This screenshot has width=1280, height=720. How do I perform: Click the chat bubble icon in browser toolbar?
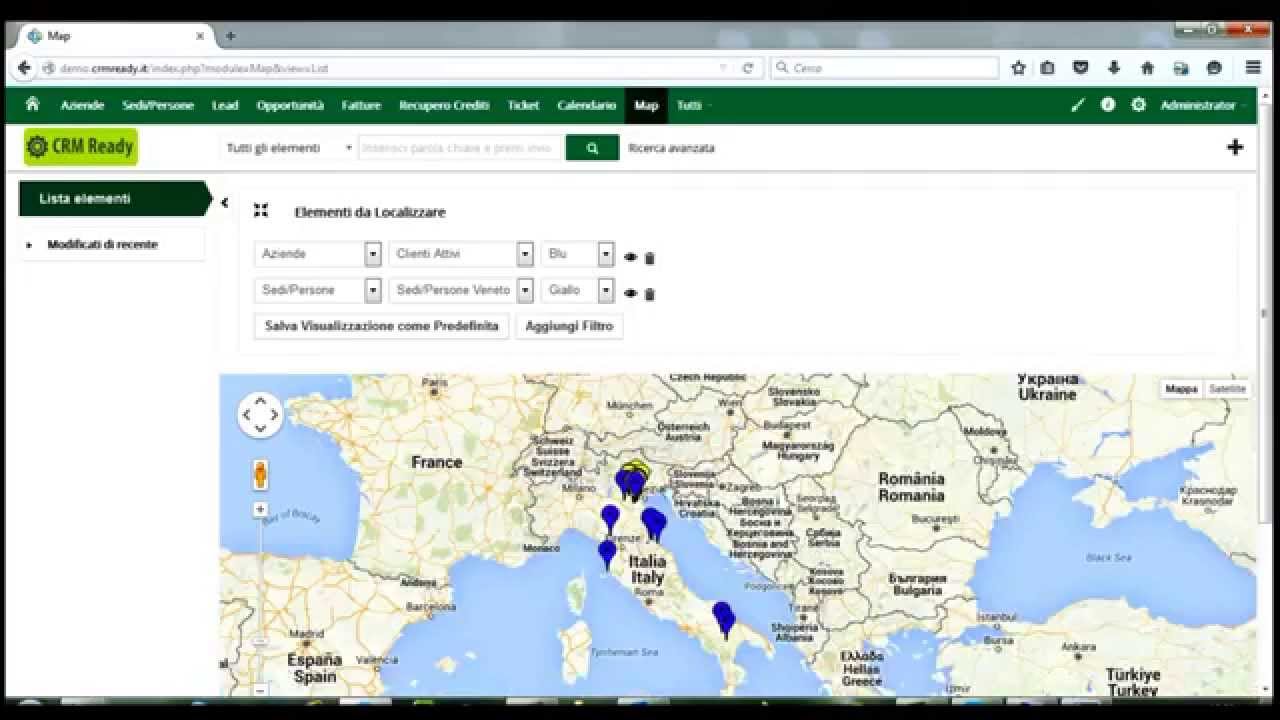(x=1214, y=68)
